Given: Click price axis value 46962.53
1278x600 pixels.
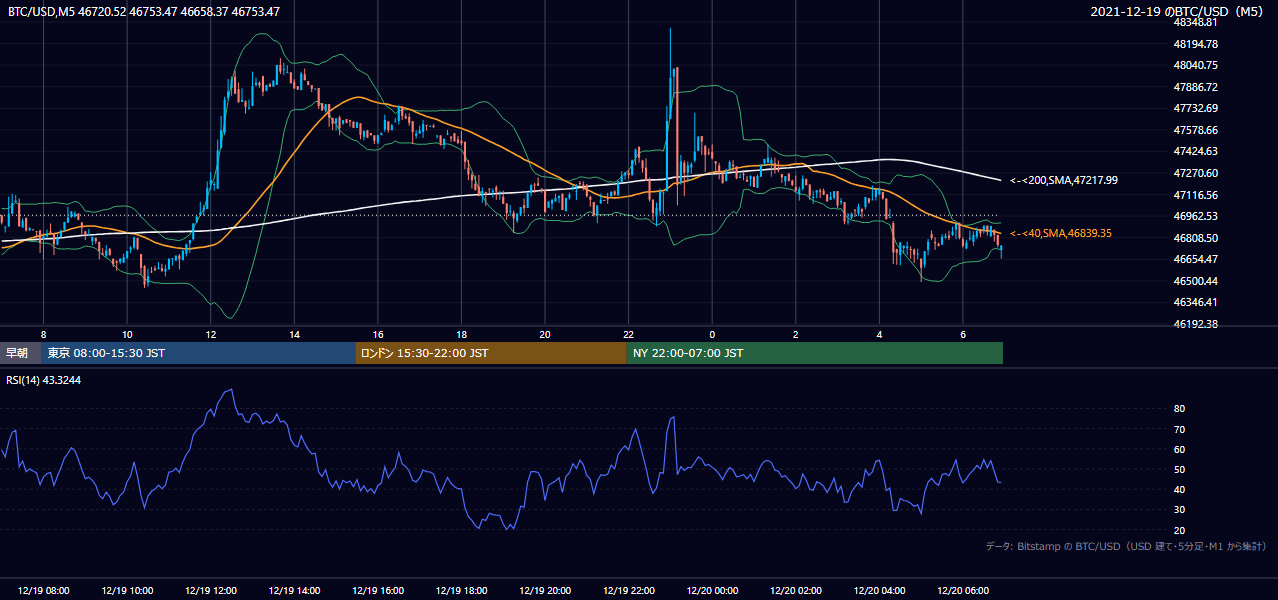Looking at the screenshot, I should 1196,216.
